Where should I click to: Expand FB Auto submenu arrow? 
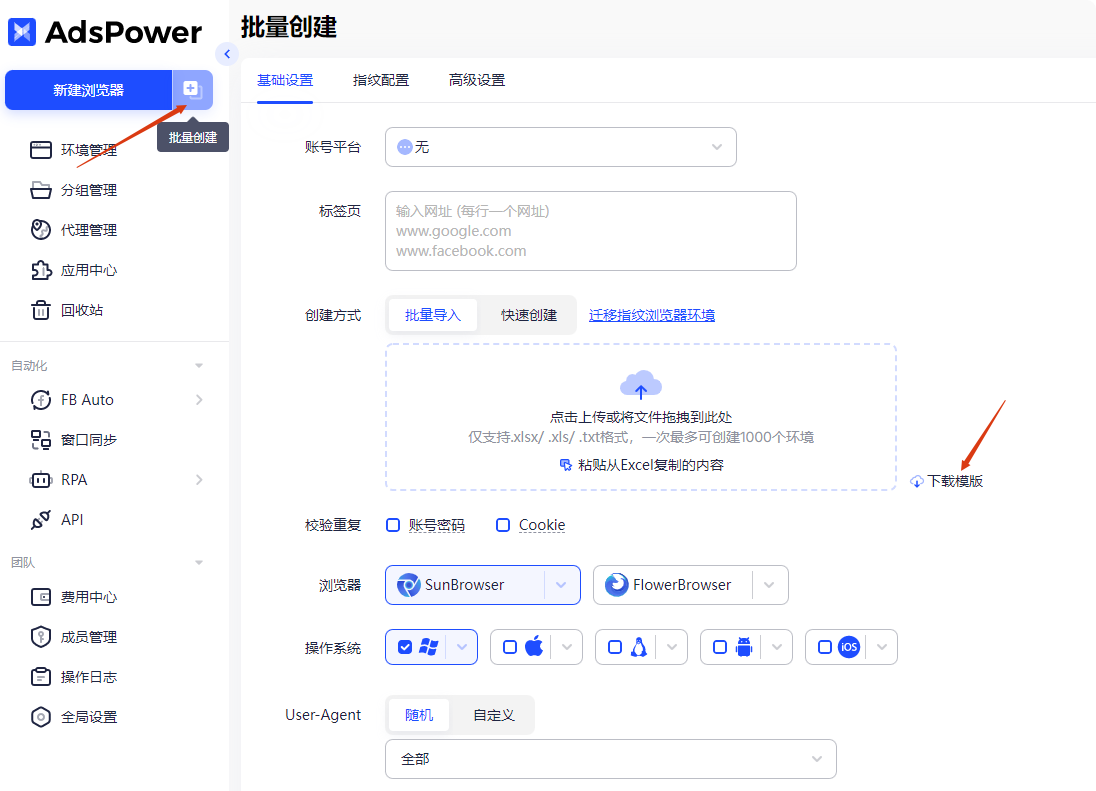point(199,400)
